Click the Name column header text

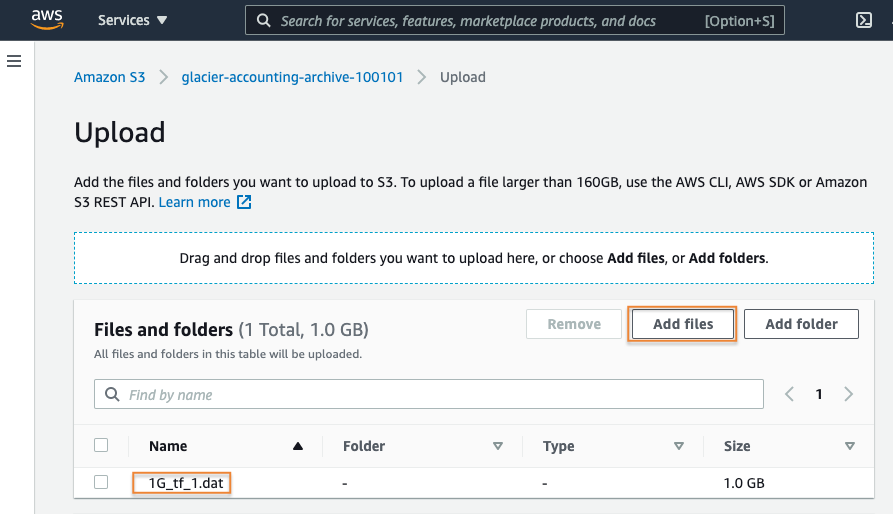[x=168, y=446]
